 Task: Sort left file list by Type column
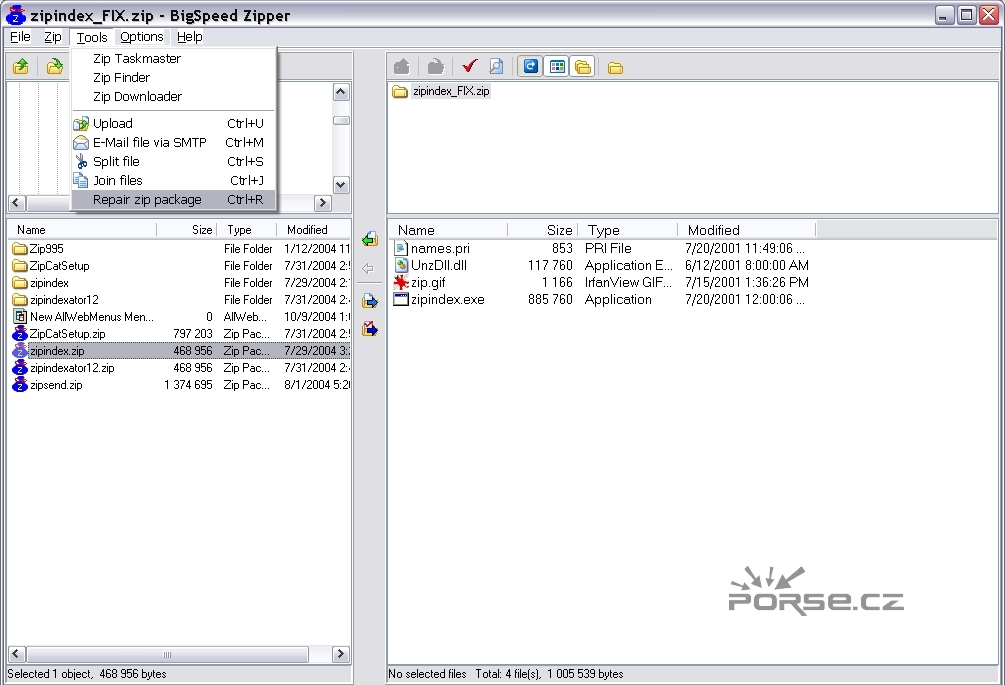(247, 230)
